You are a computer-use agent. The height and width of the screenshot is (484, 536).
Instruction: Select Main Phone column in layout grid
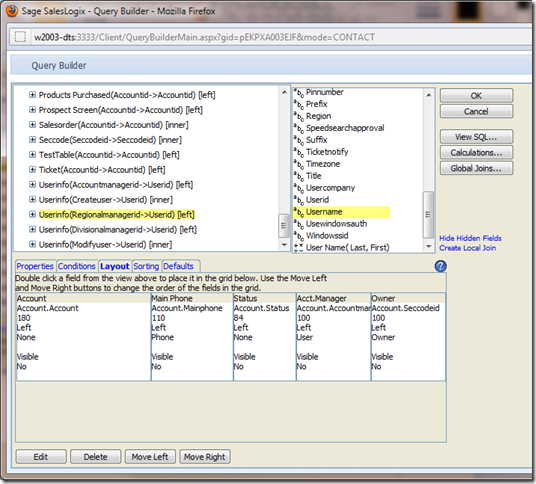pyautogui.click(x=192, y=337)
